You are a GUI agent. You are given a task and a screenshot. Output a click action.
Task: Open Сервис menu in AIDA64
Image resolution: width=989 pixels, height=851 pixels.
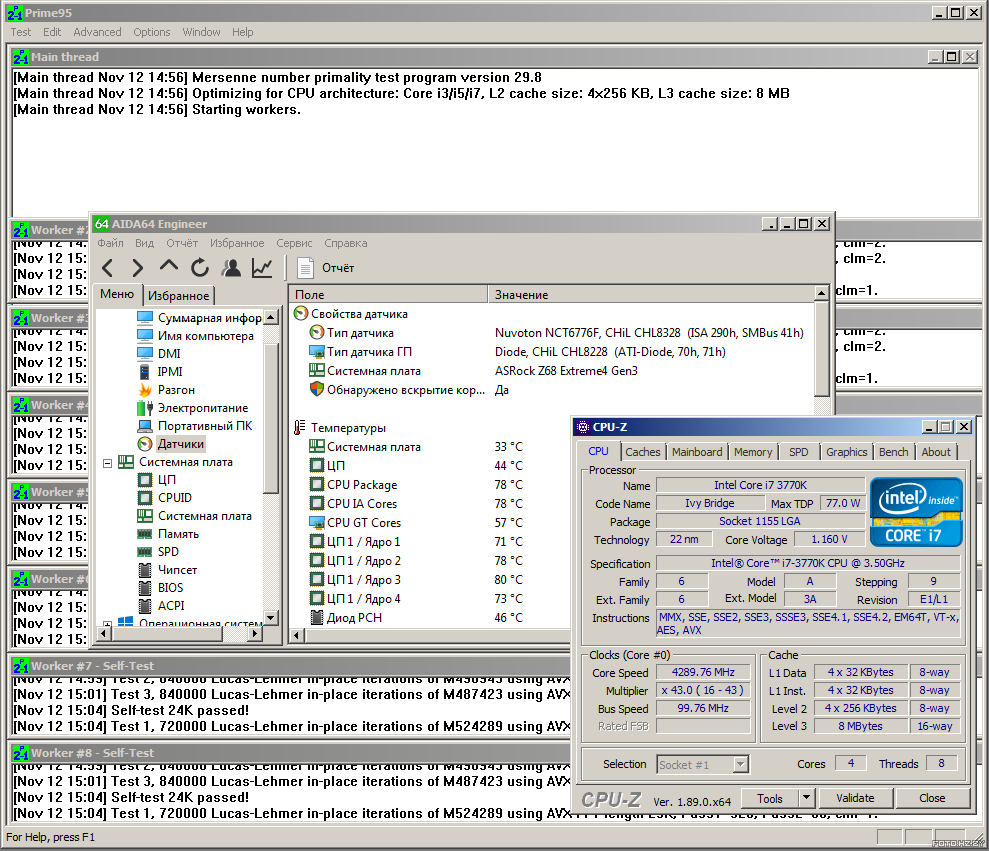(294, 244)
